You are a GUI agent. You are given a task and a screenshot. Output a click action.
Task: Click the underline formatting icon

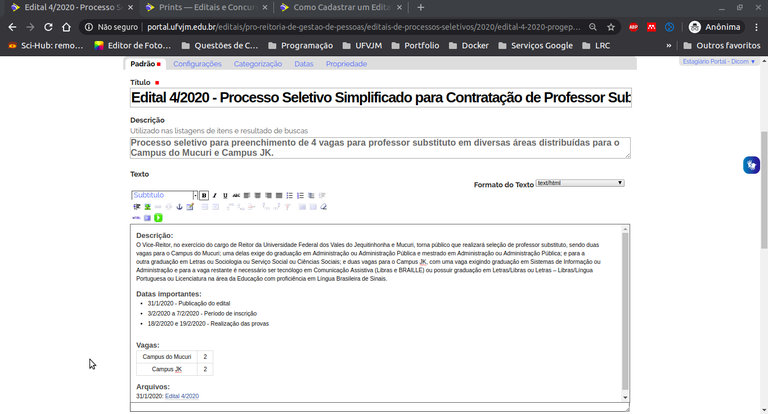[225, 196]
